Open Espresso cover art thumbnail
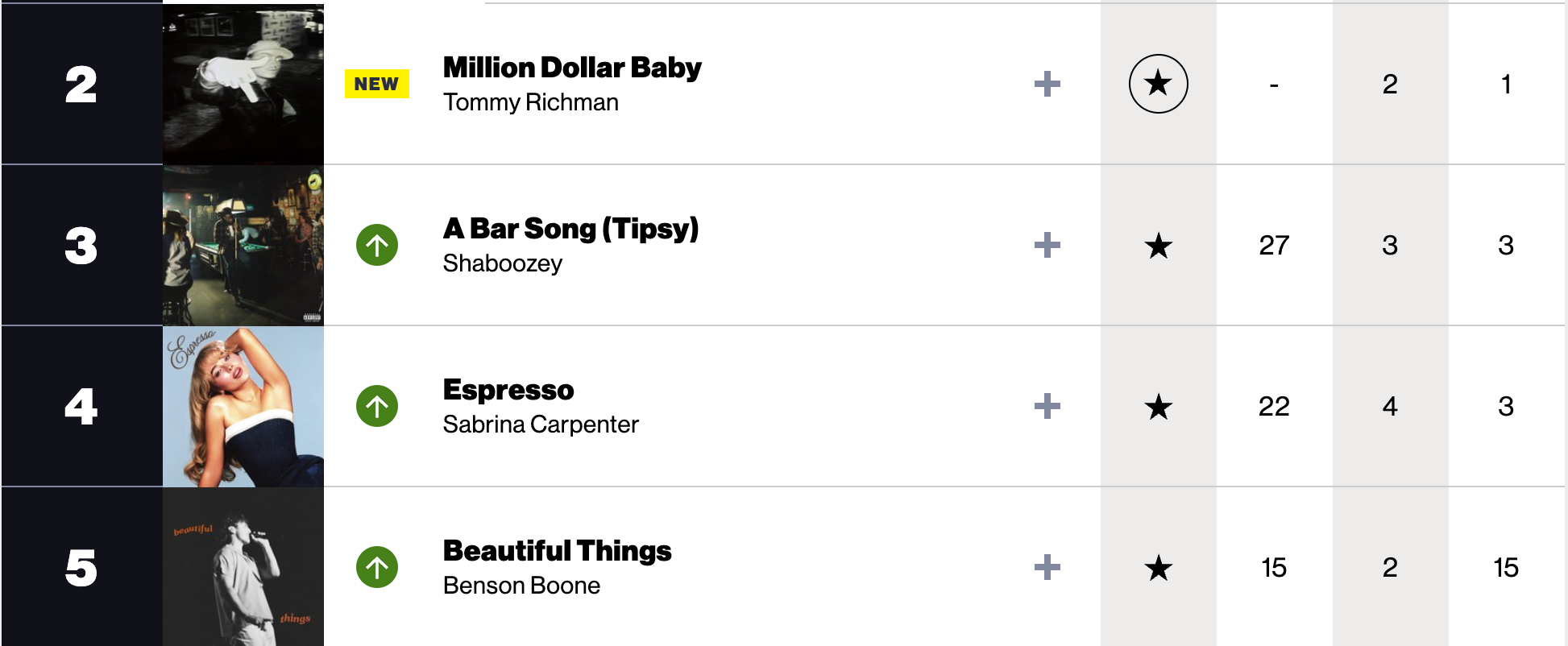This screenshot has width=1568, height=646. point(243,406)
